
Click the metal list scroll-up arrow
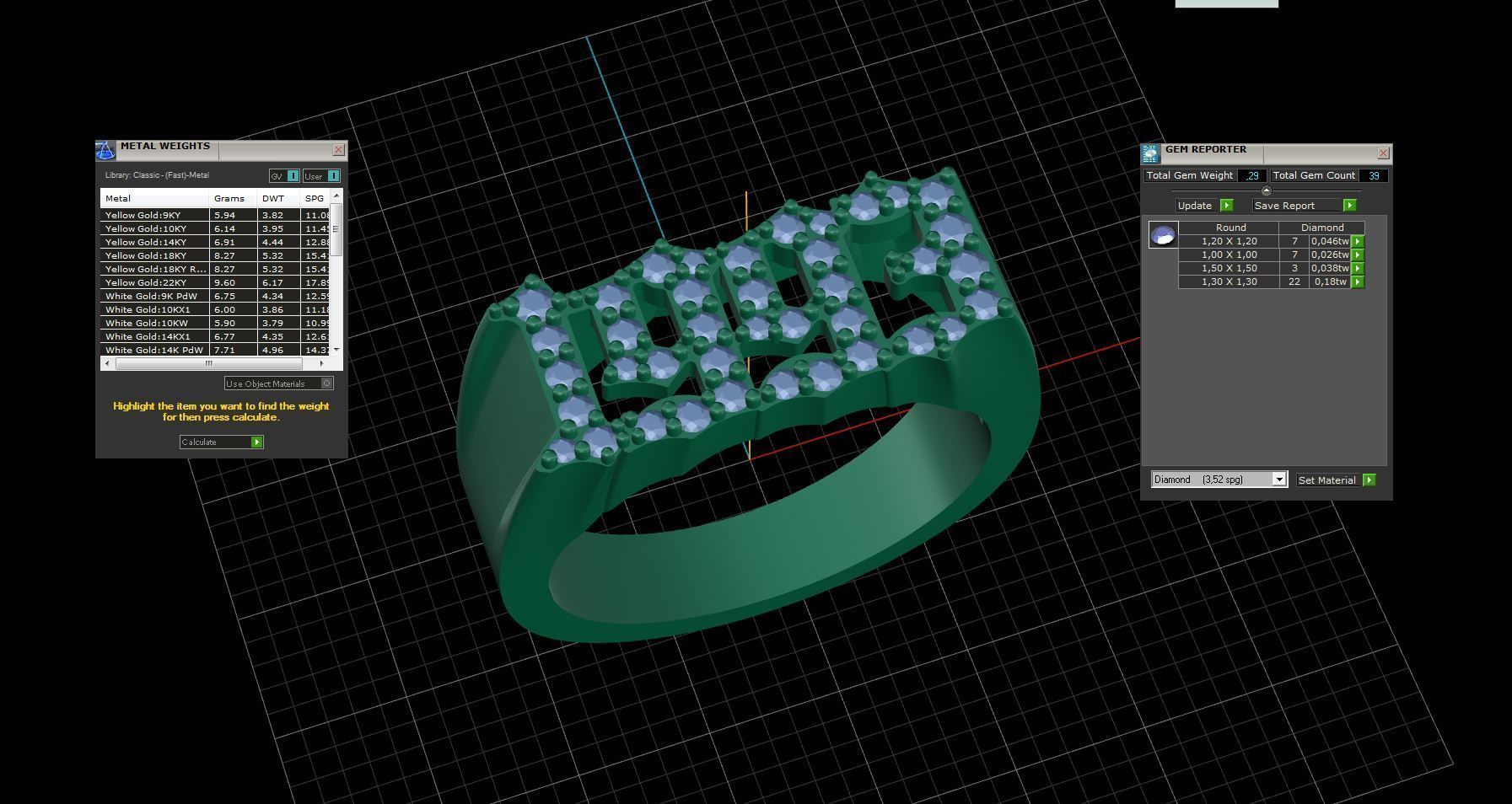tap(336, 196)
